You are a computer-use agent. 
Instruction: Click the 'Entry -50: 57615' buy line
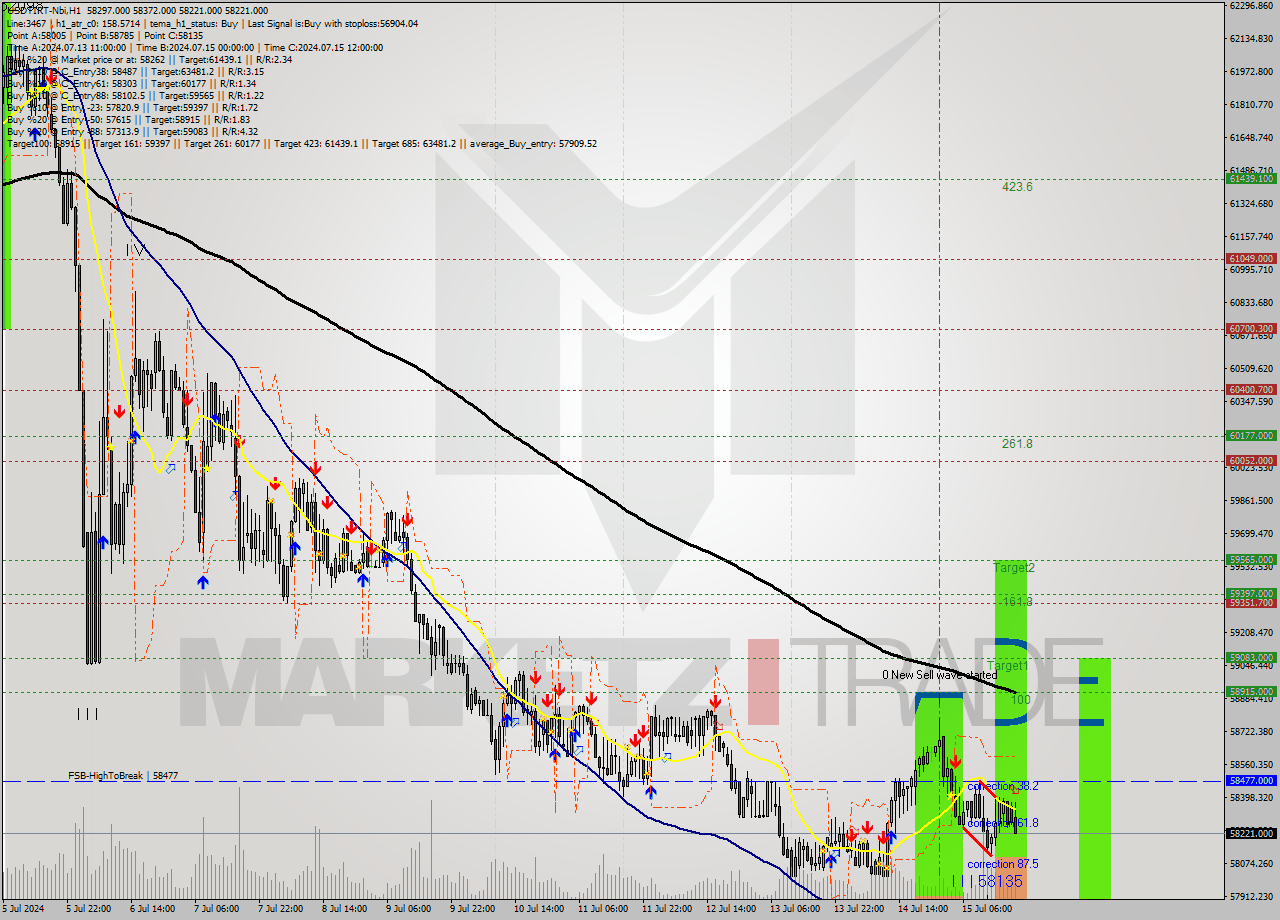[129, 119]
